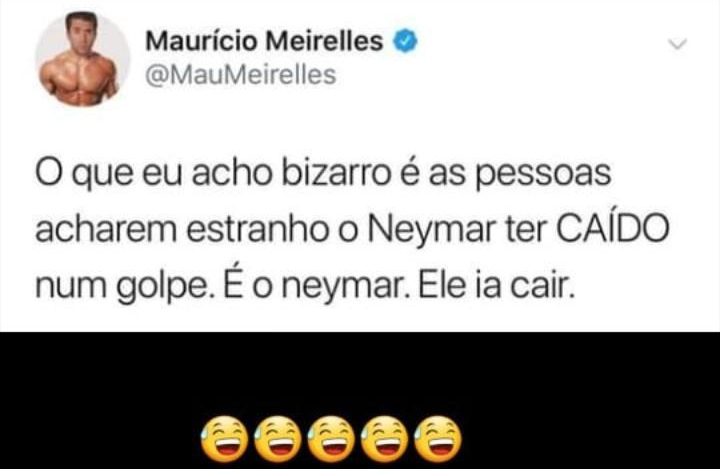Click the word estranho
Viewport: 720px width, 469px height.
(x=258, y=230)
